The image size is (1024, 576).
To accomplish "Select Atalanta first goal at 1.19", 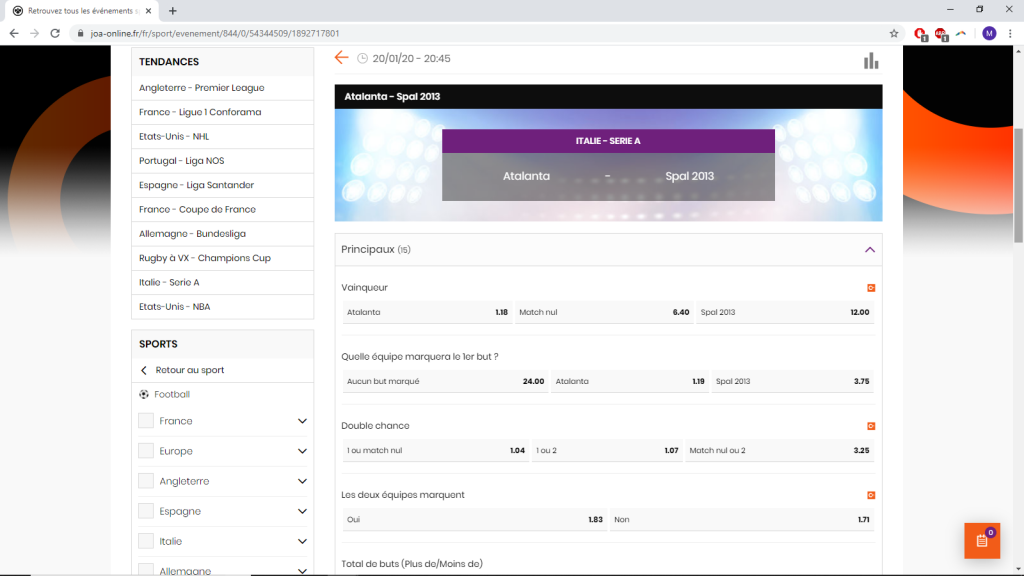I will tap(630, 381).
